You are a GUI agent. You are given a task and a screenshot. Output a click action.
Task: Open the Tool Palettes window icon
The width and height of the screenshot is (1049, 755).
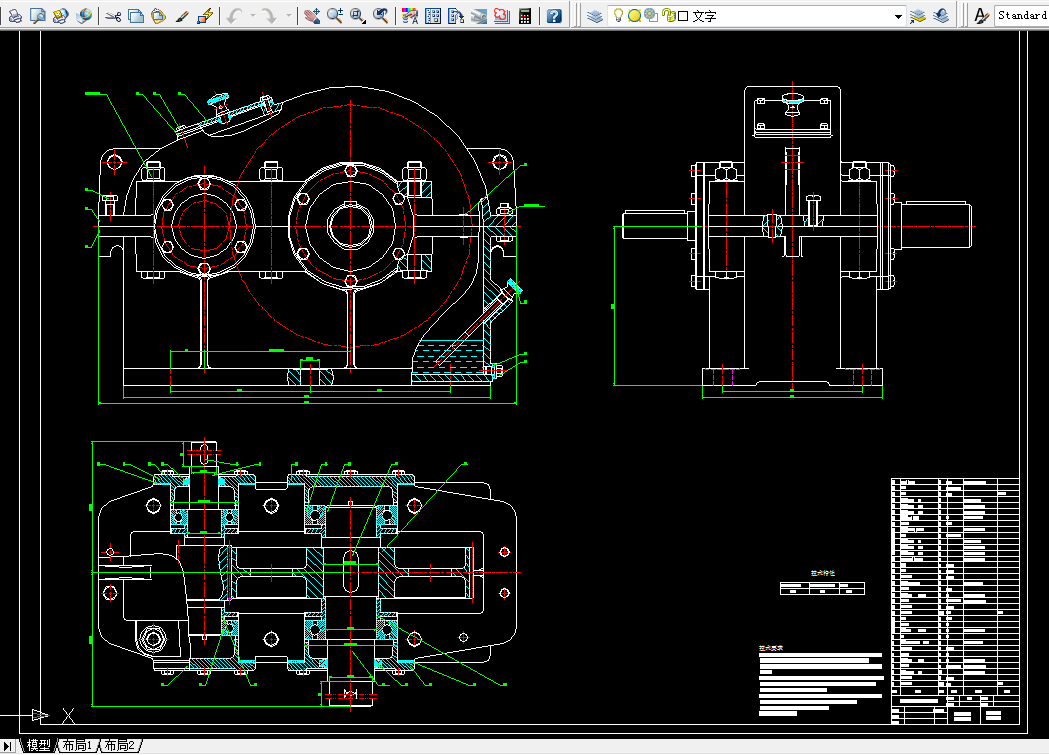pos(456,15)
